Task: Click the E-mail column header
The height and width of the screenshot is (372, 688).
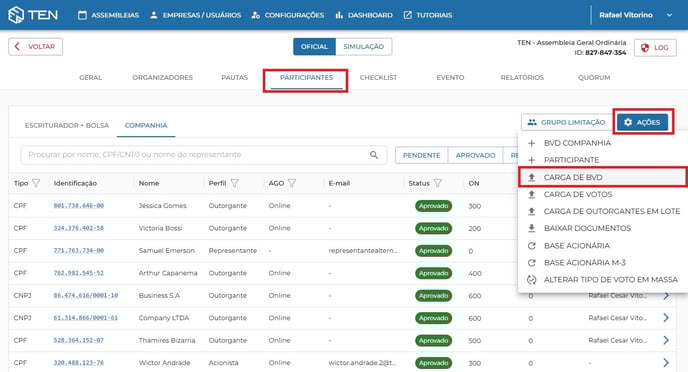Action: pos(339,183)
